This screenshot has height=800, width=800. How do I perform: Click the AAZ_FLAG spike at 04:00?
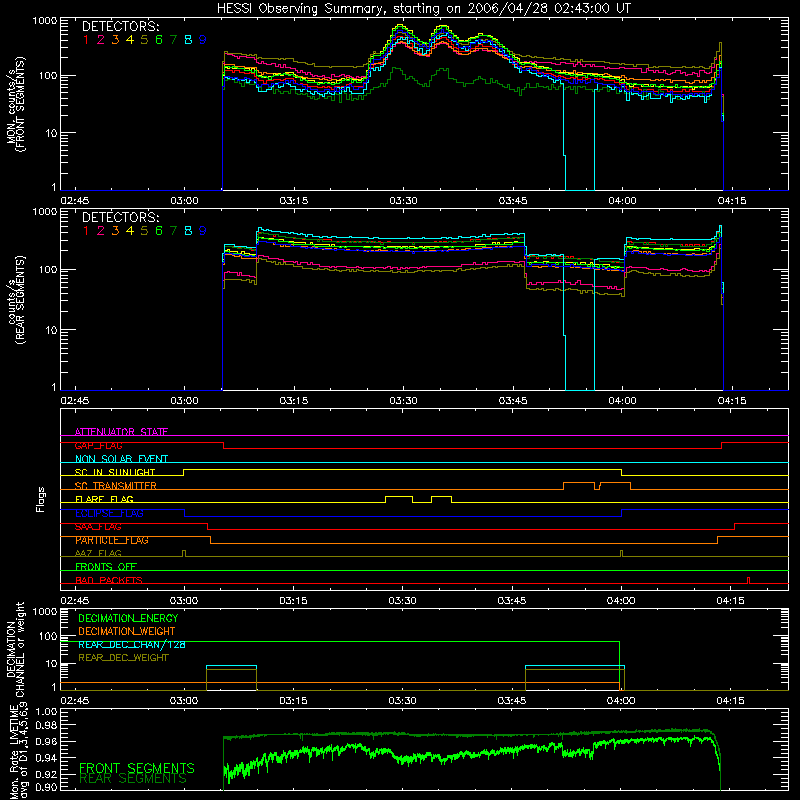click(x=621, y=553)
